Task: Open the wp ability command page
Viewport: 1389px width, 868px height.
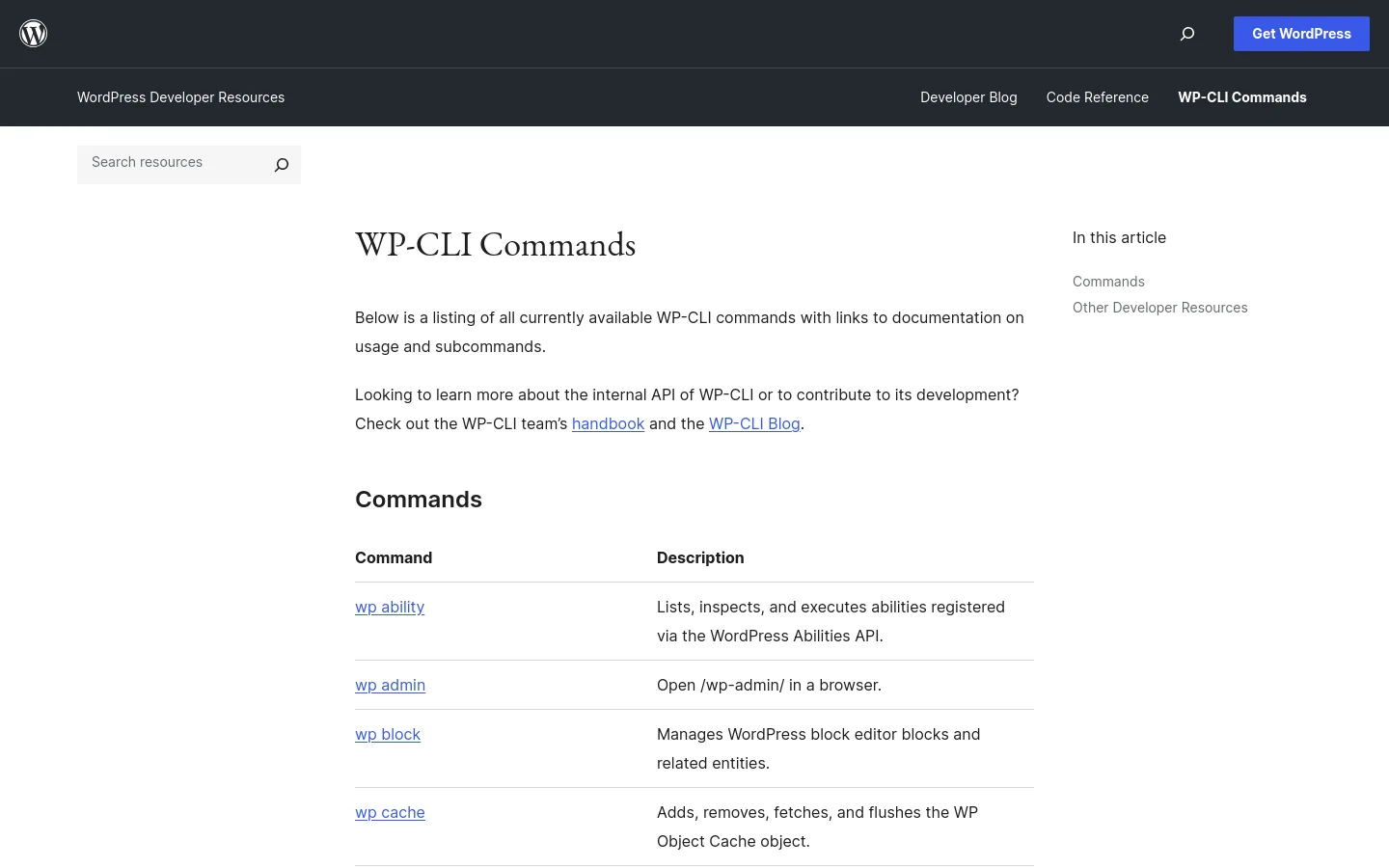Action: (390, 607)
